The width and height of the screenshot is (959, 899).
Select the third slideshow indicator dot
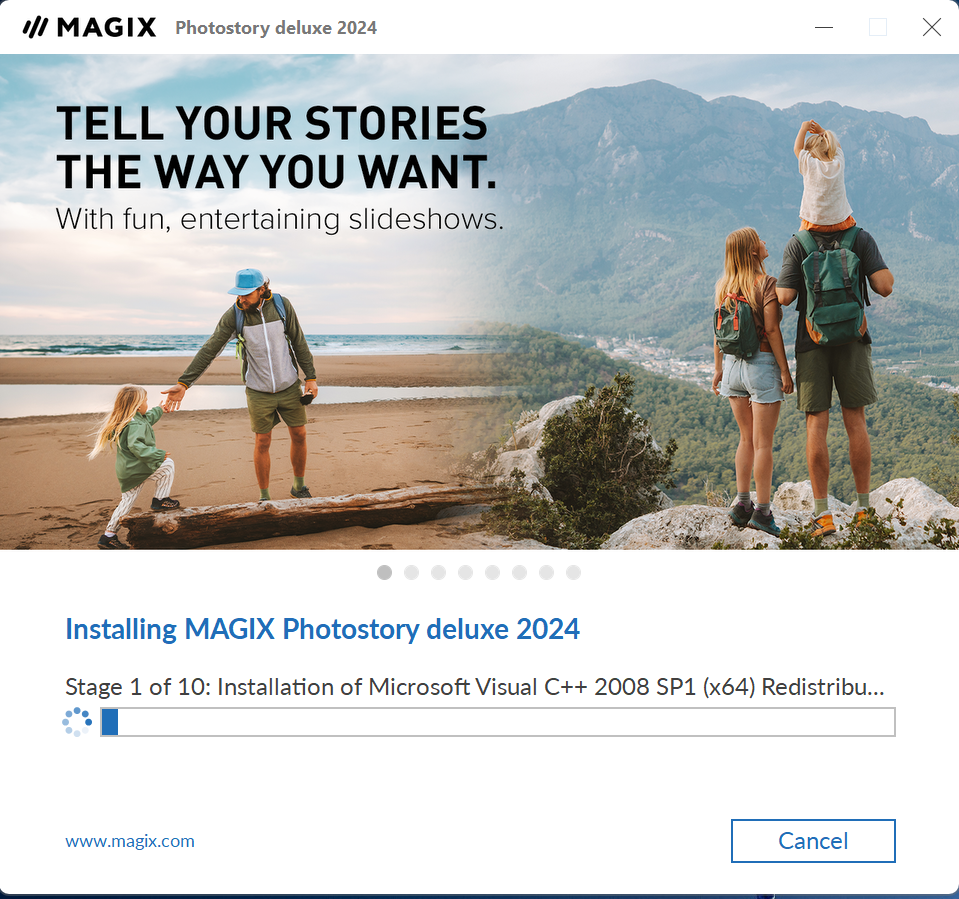click(x=439, y=572)
